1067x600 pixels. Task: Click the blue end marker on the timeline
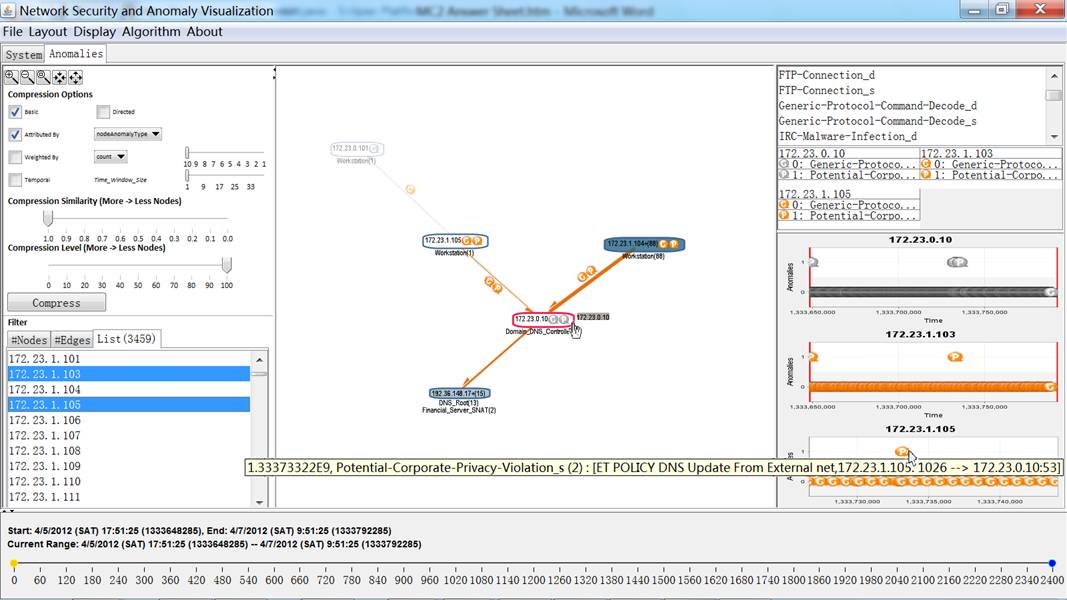click(1052, 564)
